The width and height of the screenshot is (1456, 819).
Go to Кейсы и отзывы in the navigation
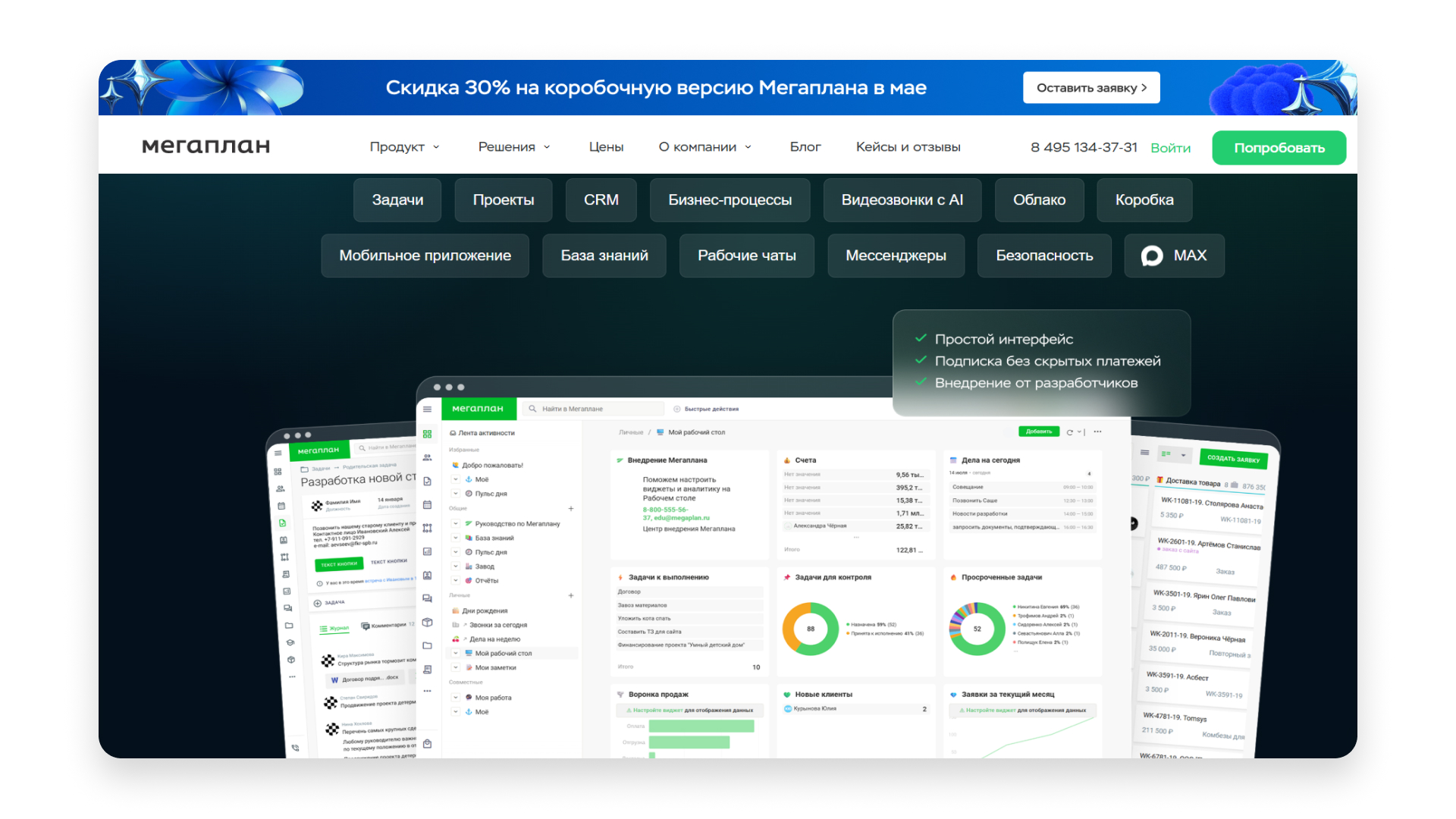pyautogui.click(x=908, y=147)
